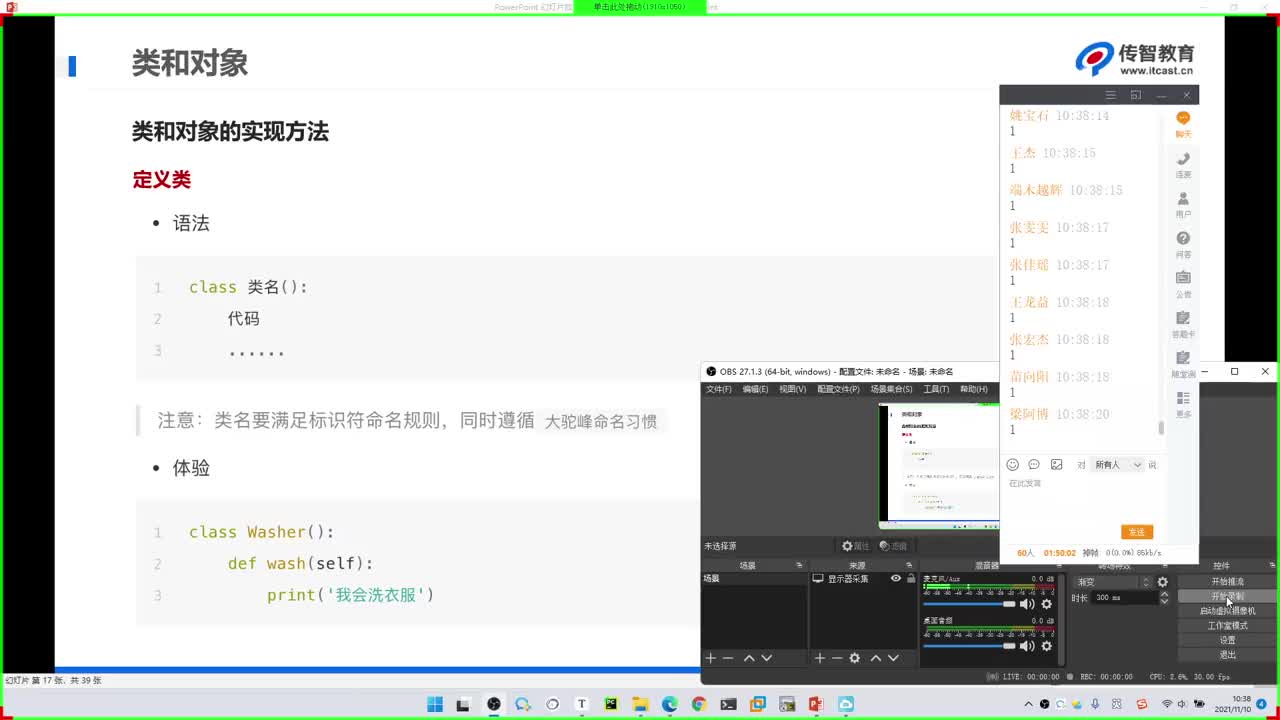Open the chat window hamburger menu icon
This screenshot has height=720, width=1280.
1110,95
